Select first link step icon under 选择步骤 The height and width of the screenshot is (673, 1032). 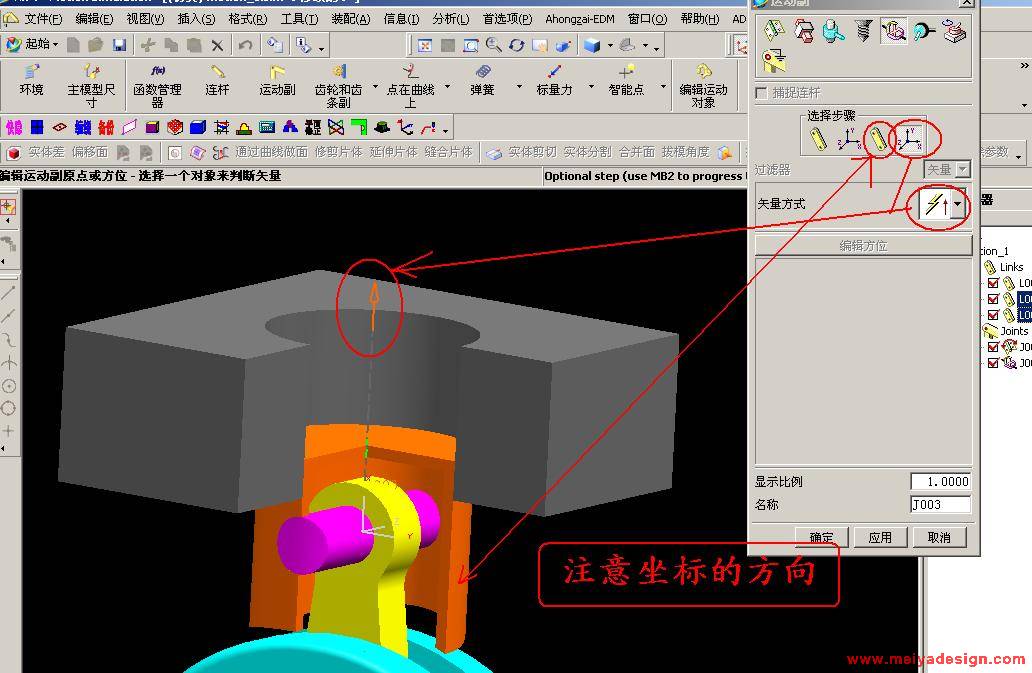(818, 139)
